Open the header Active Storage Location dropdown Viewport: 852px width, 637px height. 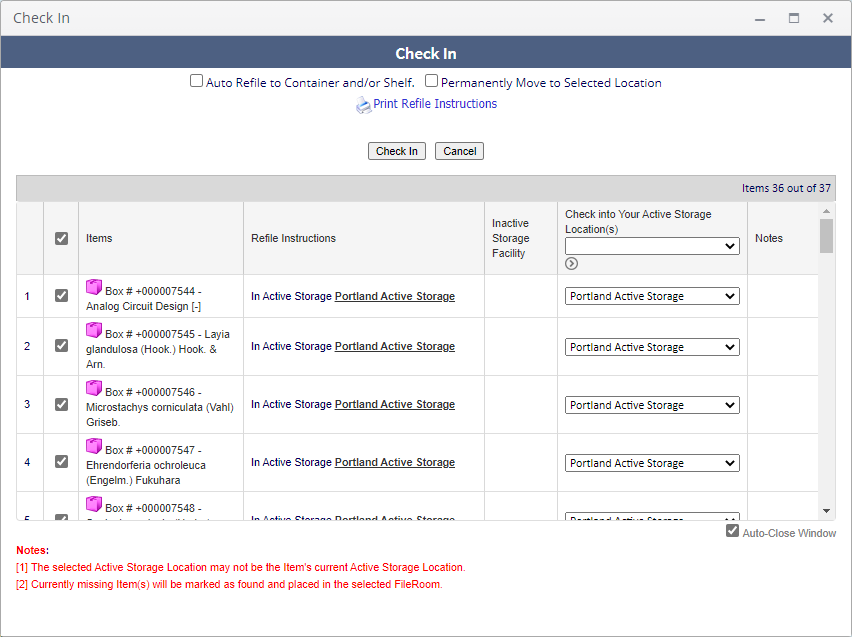652,246
